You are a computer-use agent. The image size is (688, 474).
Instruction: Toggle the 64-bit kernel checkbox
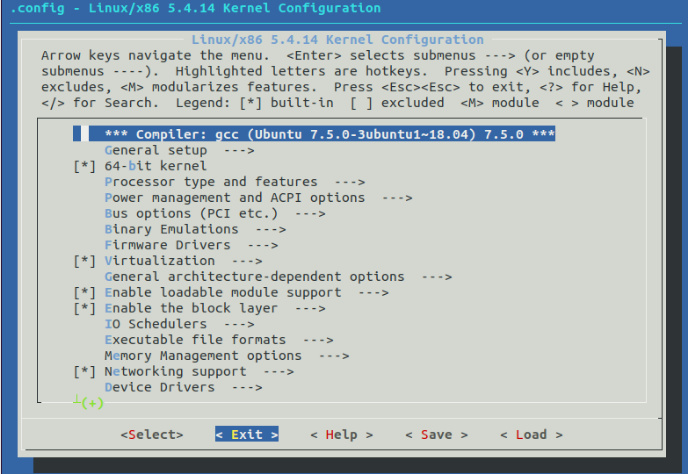tap(84, 166)
